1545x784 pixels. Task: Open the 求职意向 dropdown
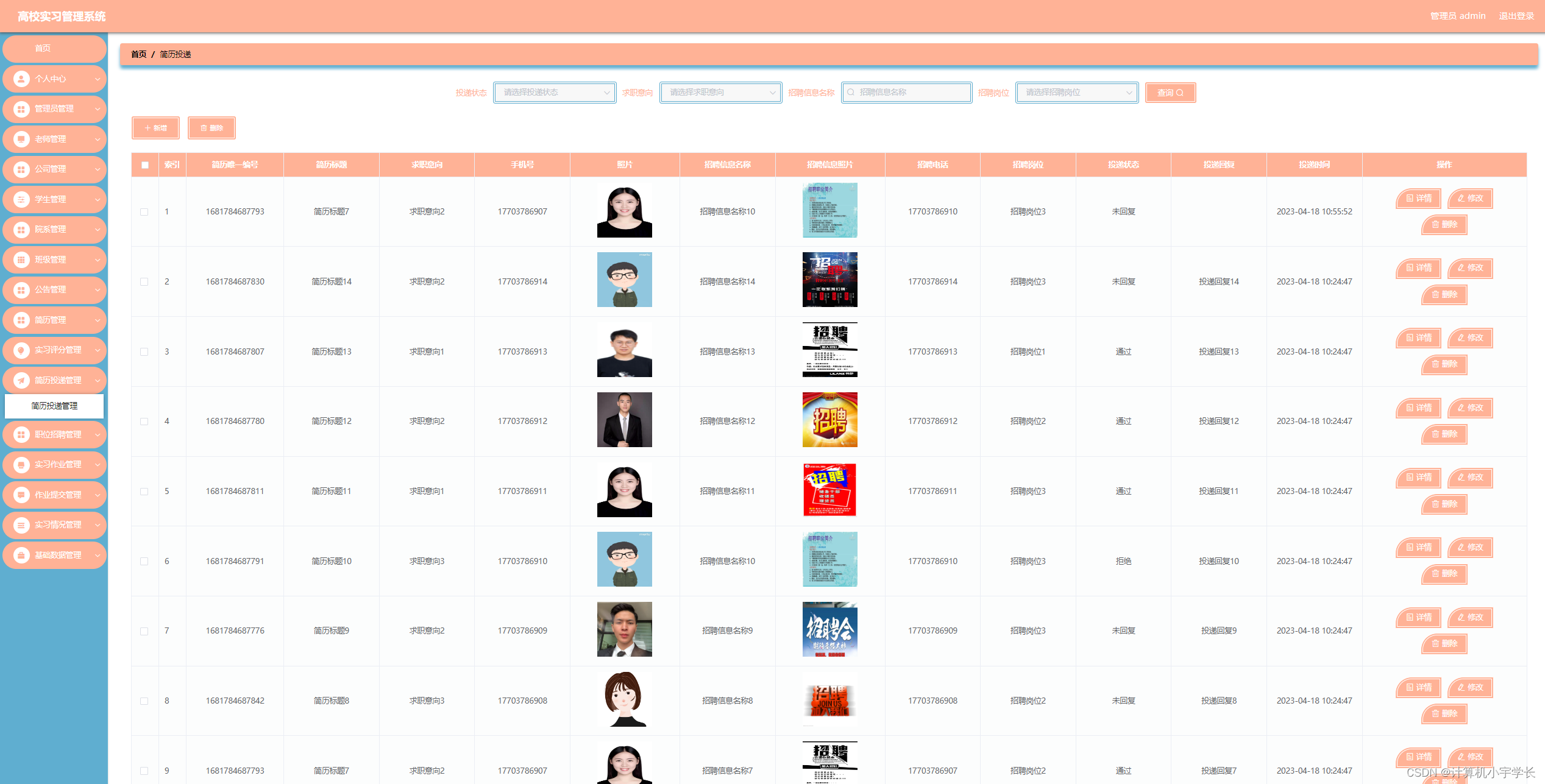click(720, 93)
